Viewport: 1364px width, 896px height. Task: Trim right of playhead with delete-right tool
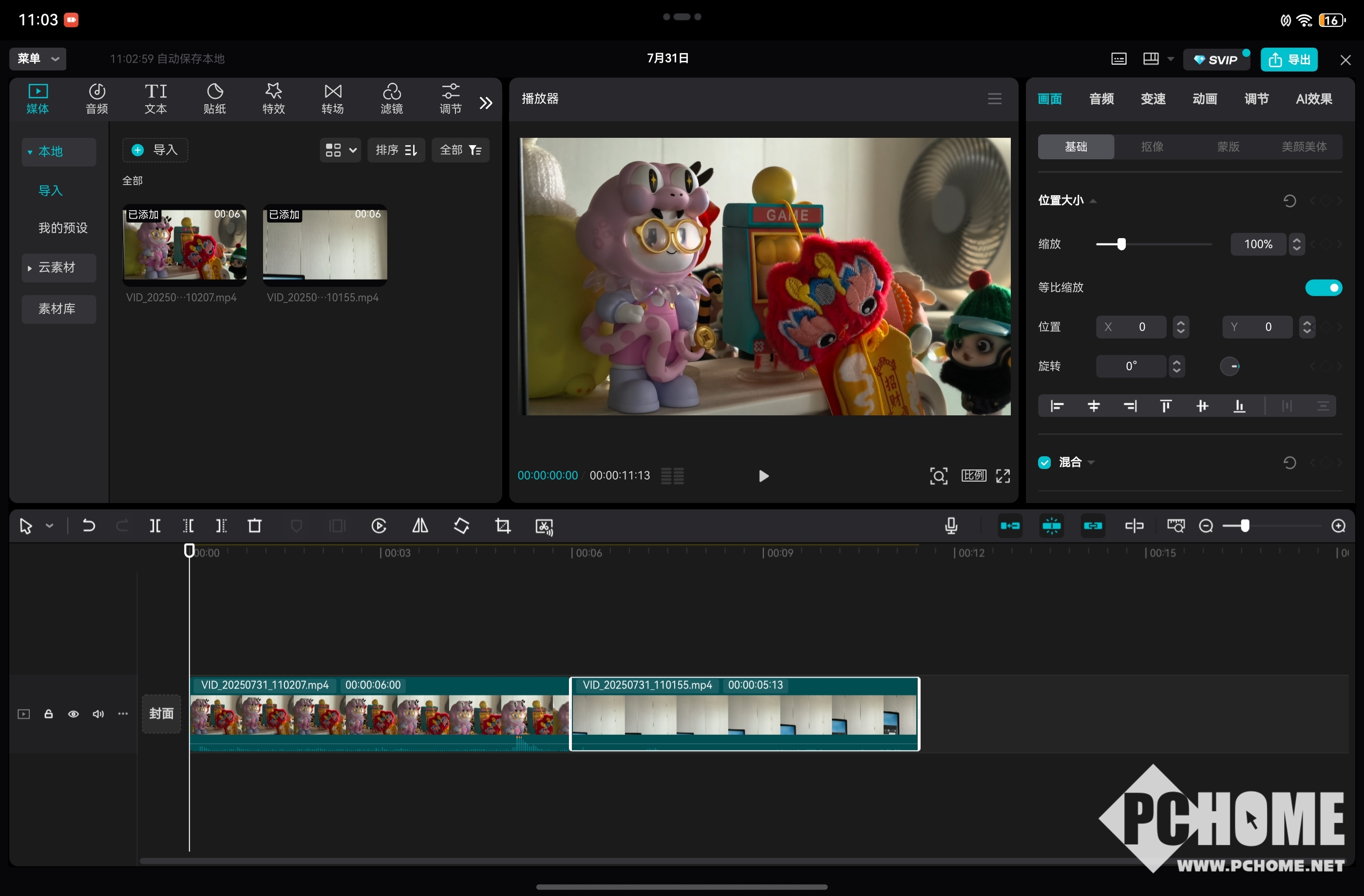(x=221, y=525)
